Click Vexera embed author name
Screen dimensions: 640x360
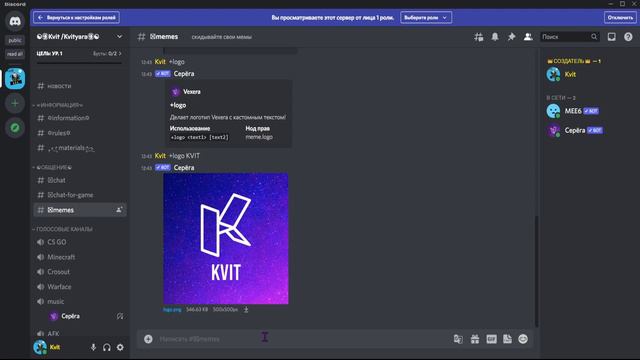(192, 92)
